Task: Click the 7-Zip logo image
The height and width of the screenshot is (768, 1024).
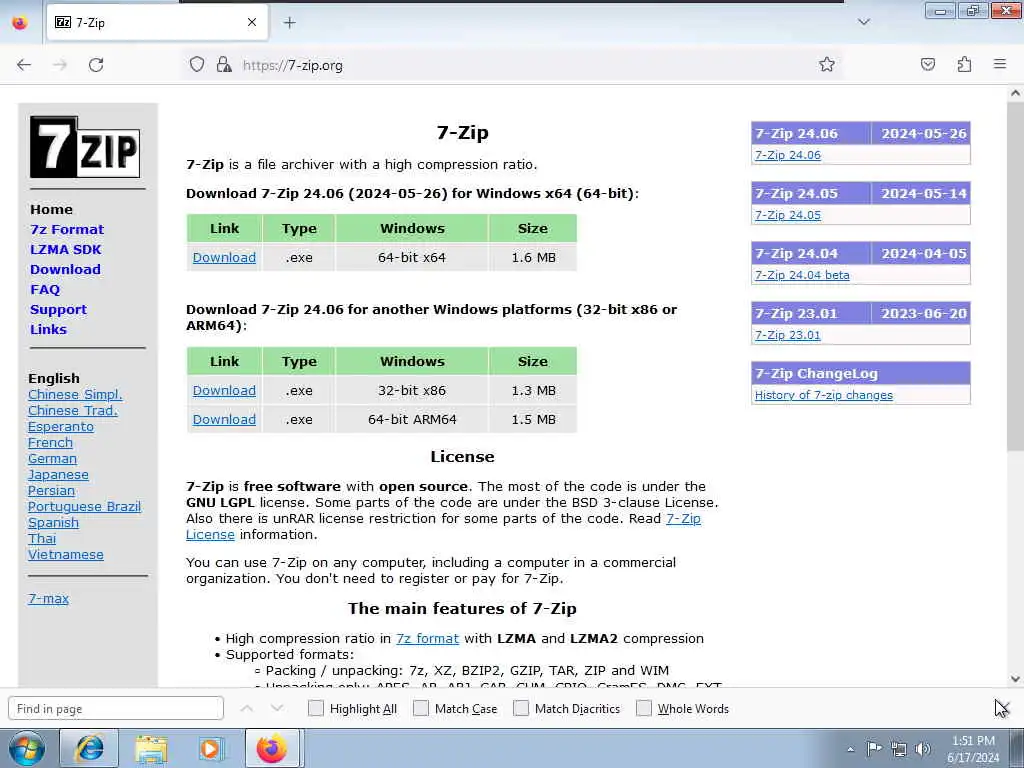Action: (85, 147)
